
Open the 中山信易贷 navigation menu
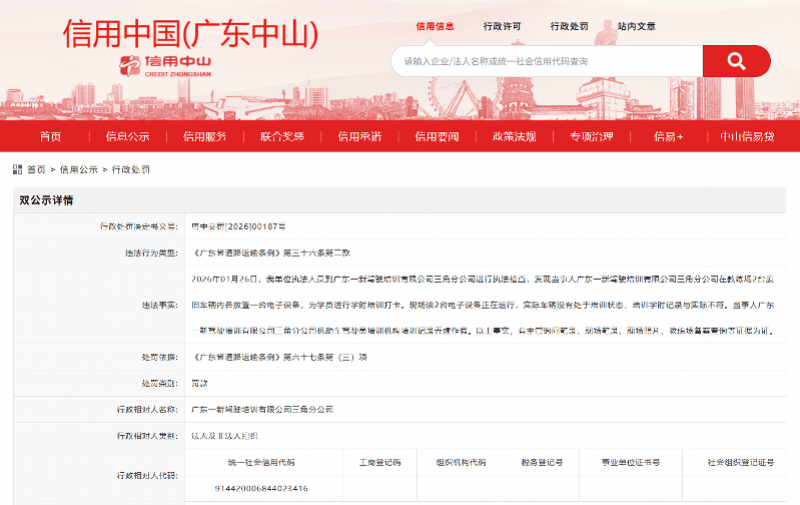pyautogui.click(x=747, y=136)
